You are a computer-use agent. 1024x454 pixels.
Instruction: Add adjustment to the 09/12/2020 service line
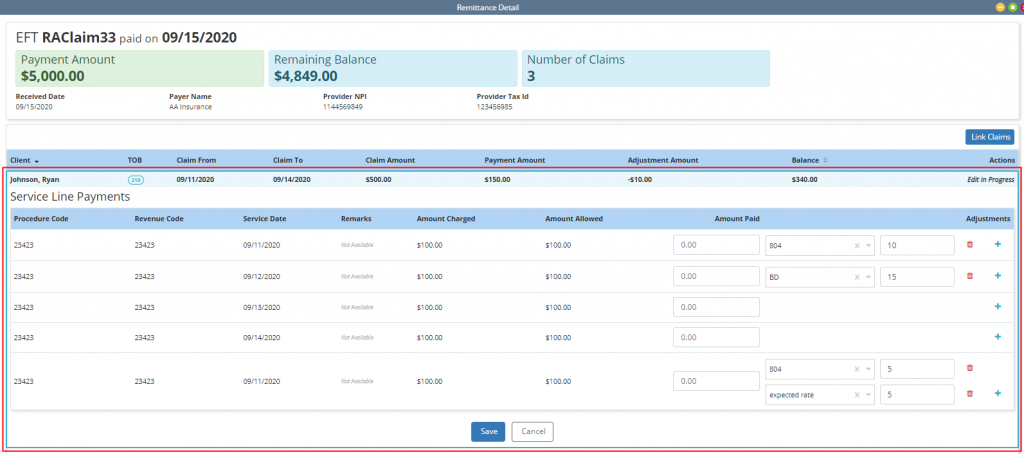[997, 276]
